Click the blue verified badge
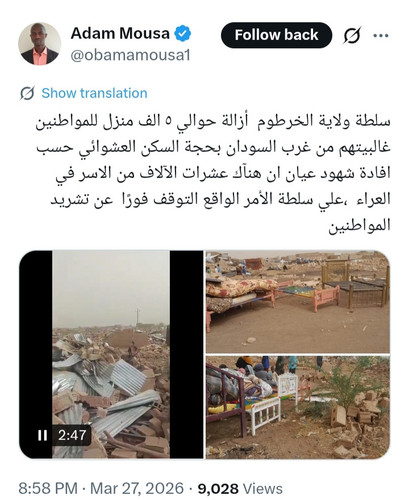Viewport: 409px width, 500px height. (x=182, y=33)
